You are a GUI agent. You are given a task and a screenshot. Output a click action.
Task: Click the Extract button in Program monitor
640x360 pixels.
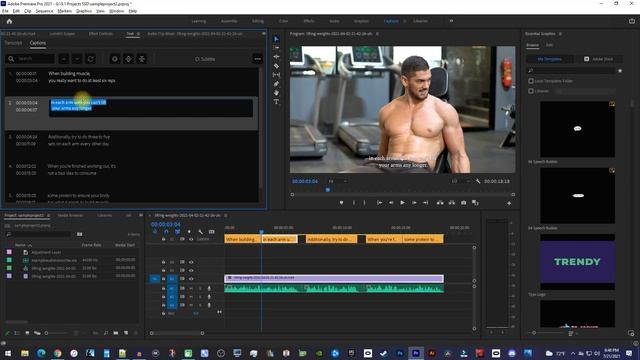tap(451, 203)
